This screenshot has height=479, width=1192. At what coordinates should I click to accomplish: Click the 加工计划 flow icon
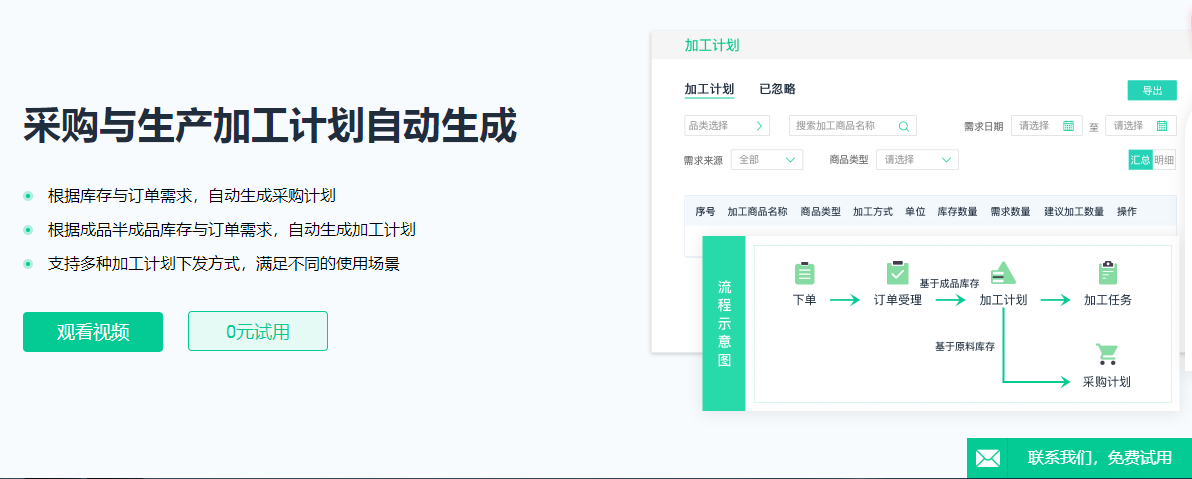point(1003,273)
